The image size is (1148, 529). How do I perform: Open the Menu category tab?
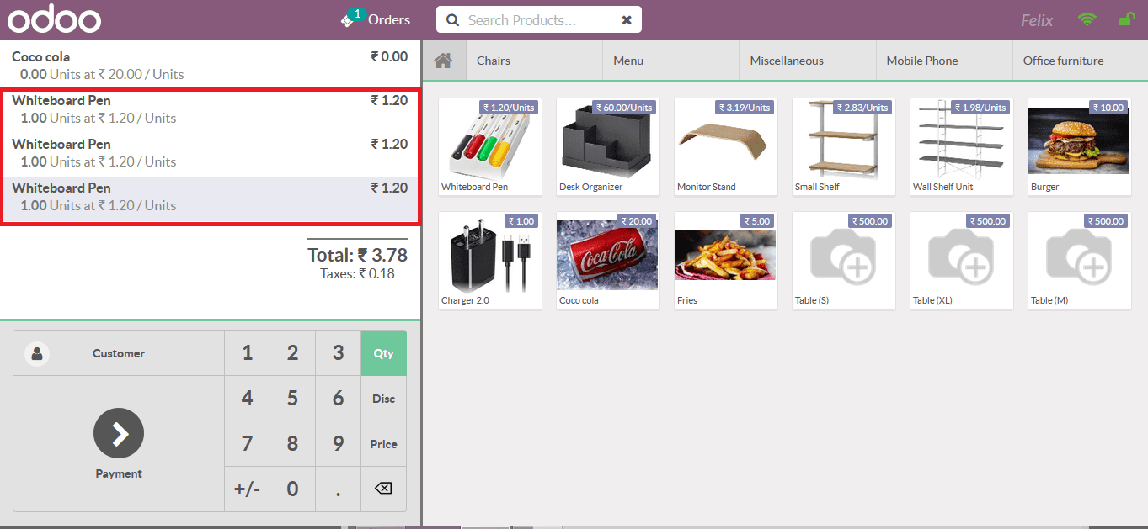pyautogui.click(x=671, y=61)
